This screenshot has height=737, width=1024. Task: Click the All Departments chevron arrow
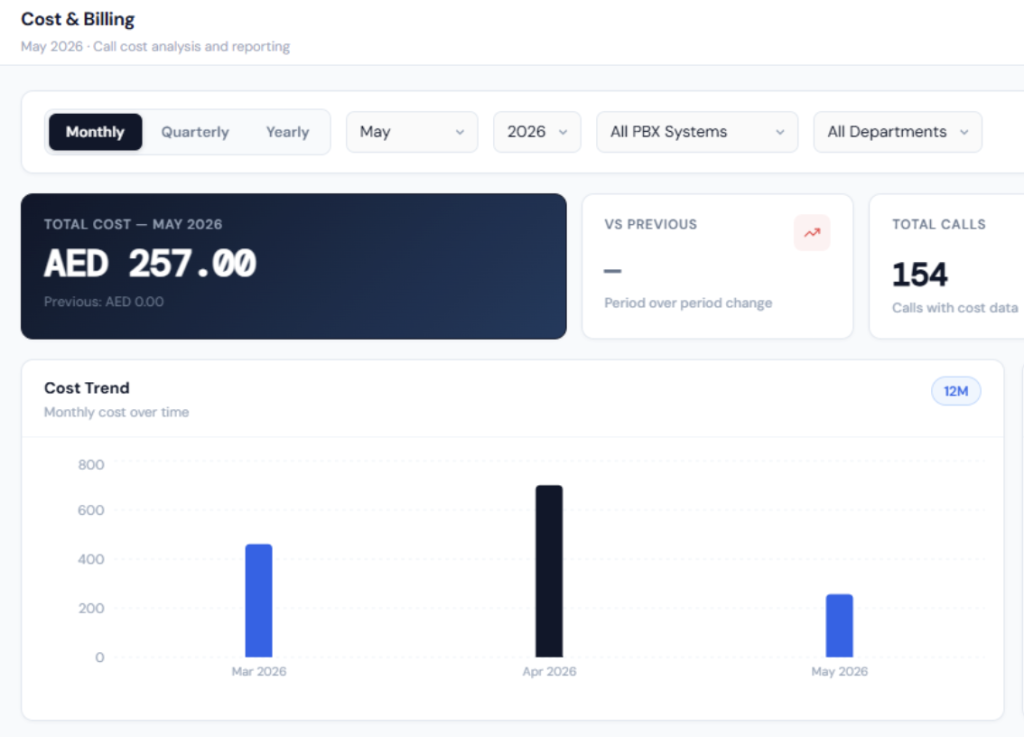(964, 132)
